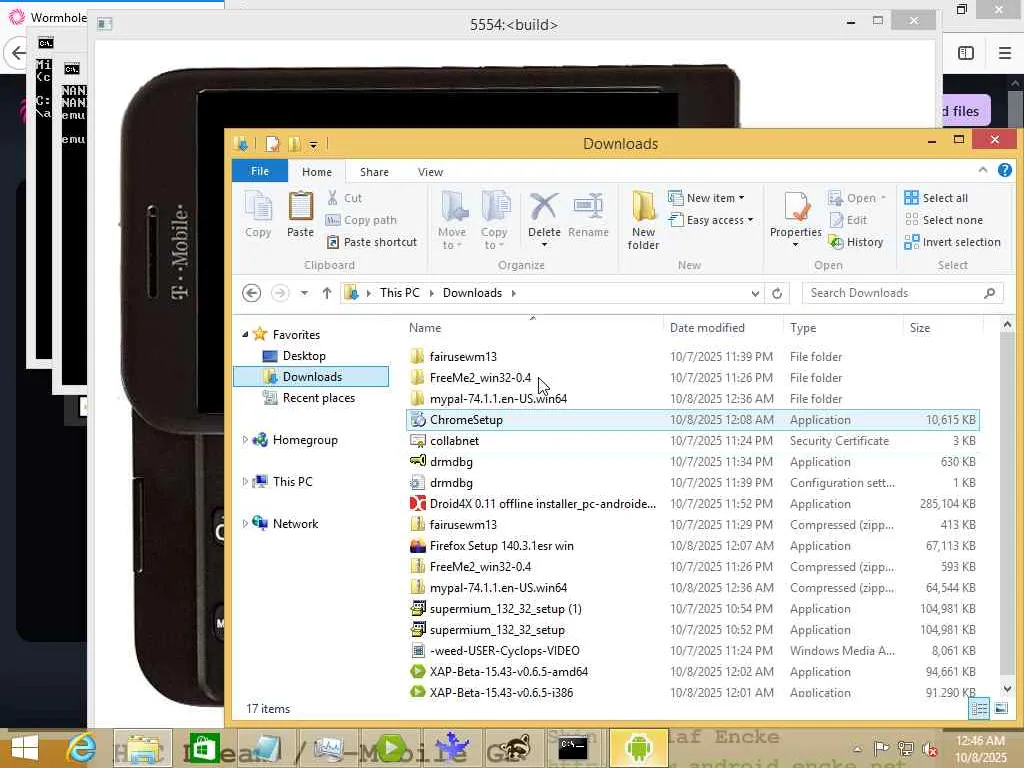Open Properties for selected file
The height and width of the screenshot is (768, 1024).
pyautogui.click(x=795, y=219)
